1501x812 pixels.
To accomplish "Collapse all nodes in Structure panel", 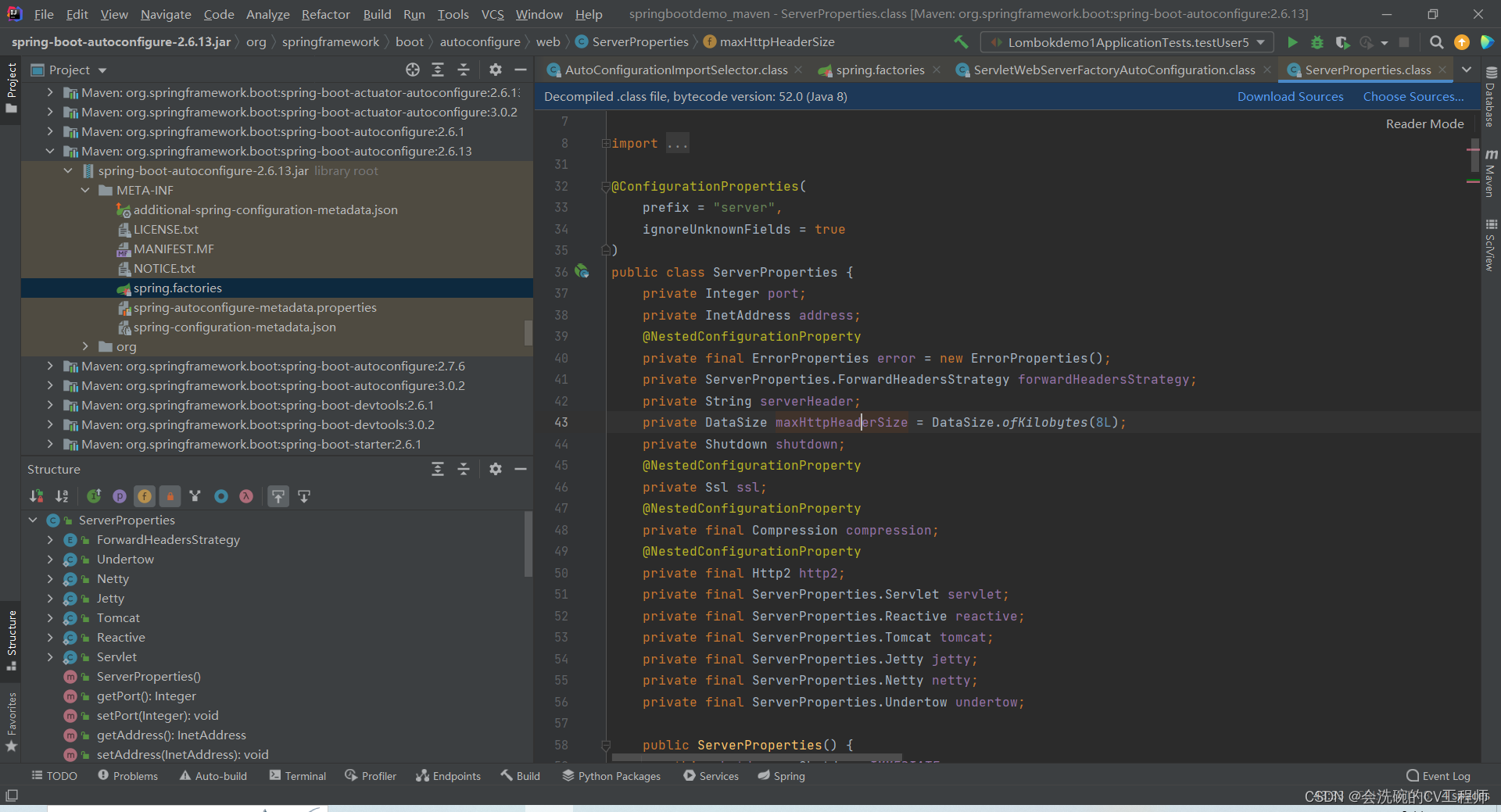I will pyautogui.click(x=463, y=469).
